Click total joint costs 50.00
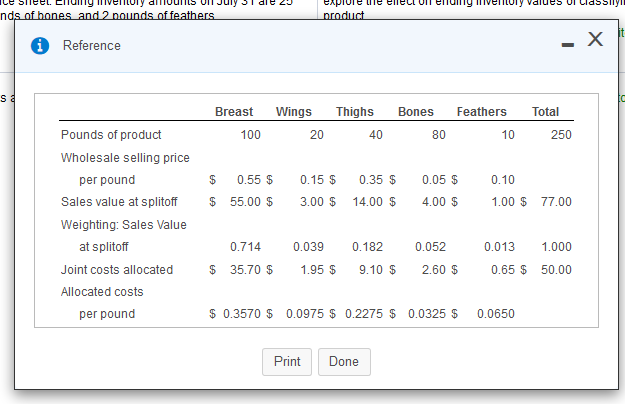The image size is (625, 404). click(556, 270)
